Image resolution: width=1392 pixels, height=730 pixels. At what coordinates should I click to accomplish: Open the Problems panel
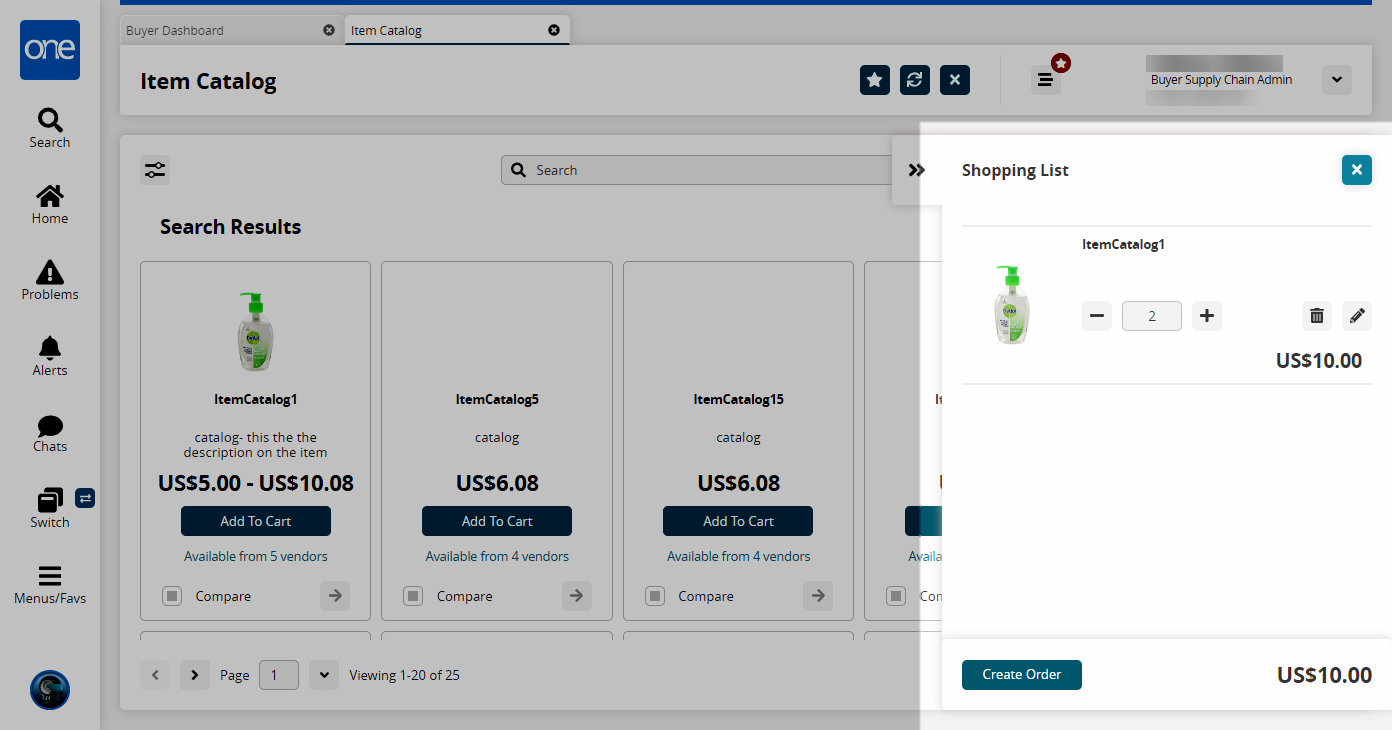point(50,280)
